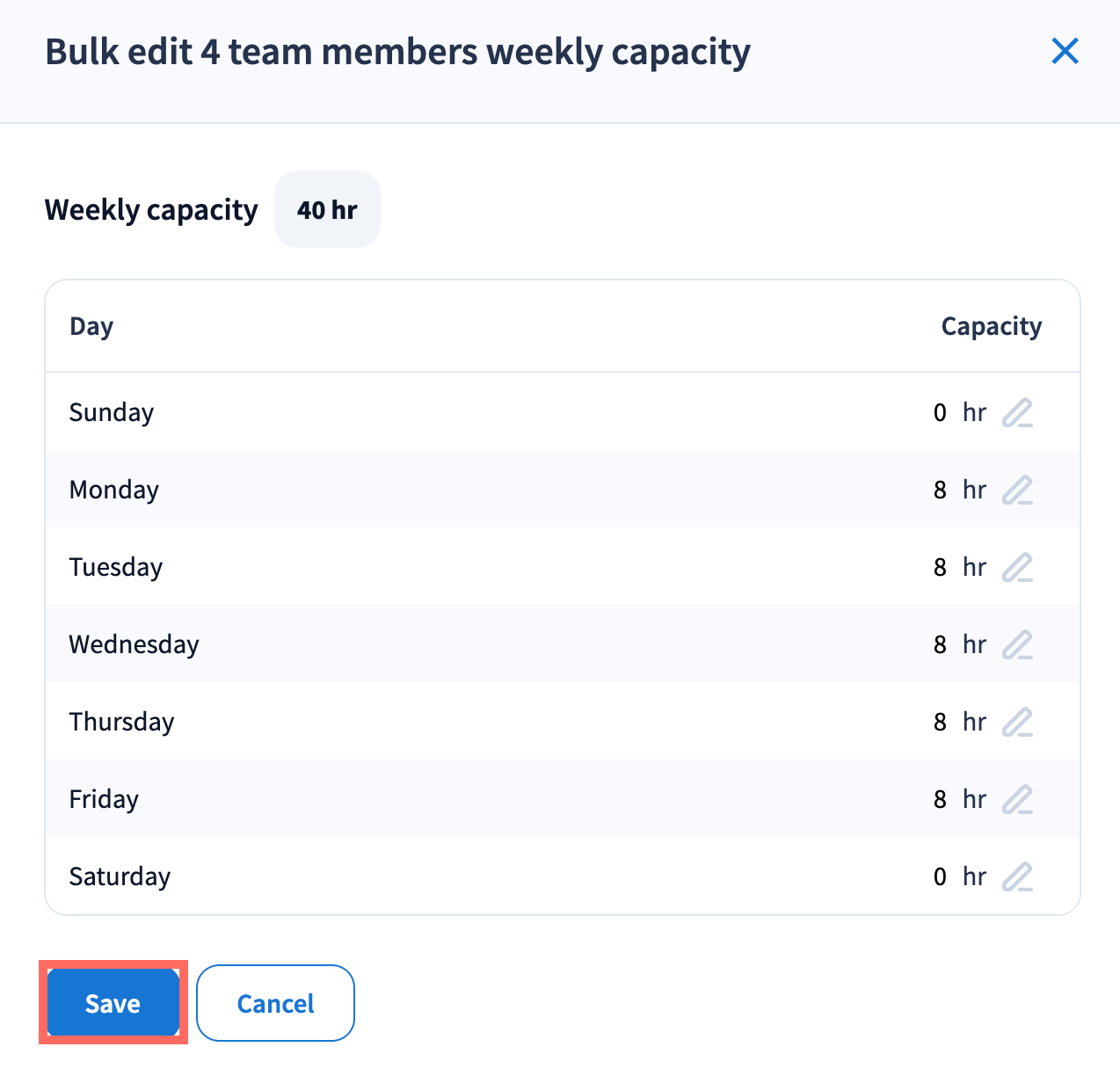The height and width of the screenshot is (1076, 1120).
Task: Edit Monday capacity with the pencil icon
Action: coord(1017,490)
